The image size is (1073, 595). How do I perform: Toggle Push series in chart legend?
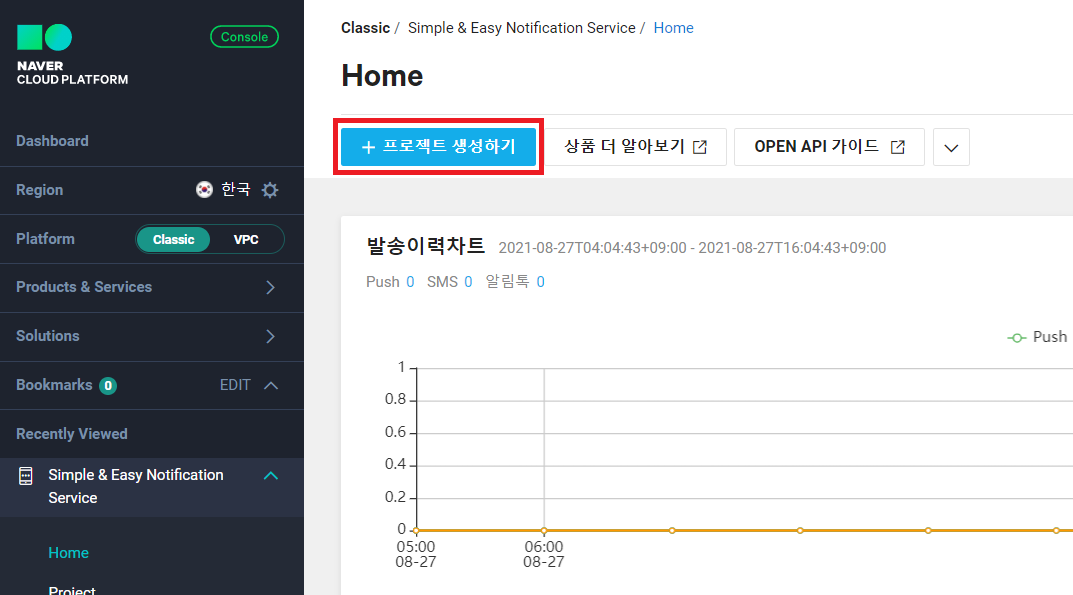1037,337
